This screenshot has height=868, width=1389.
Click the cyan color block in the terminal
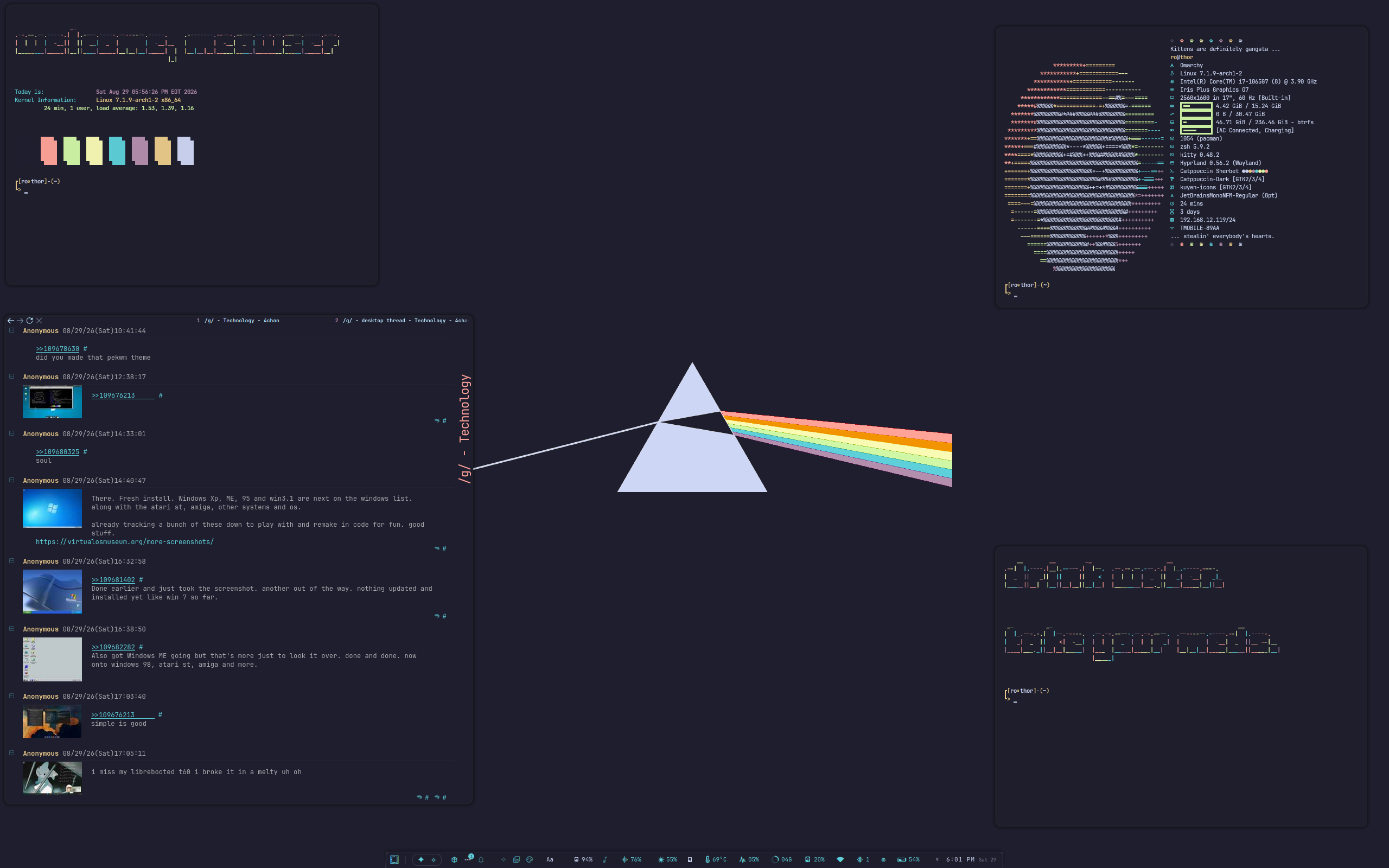117,151
